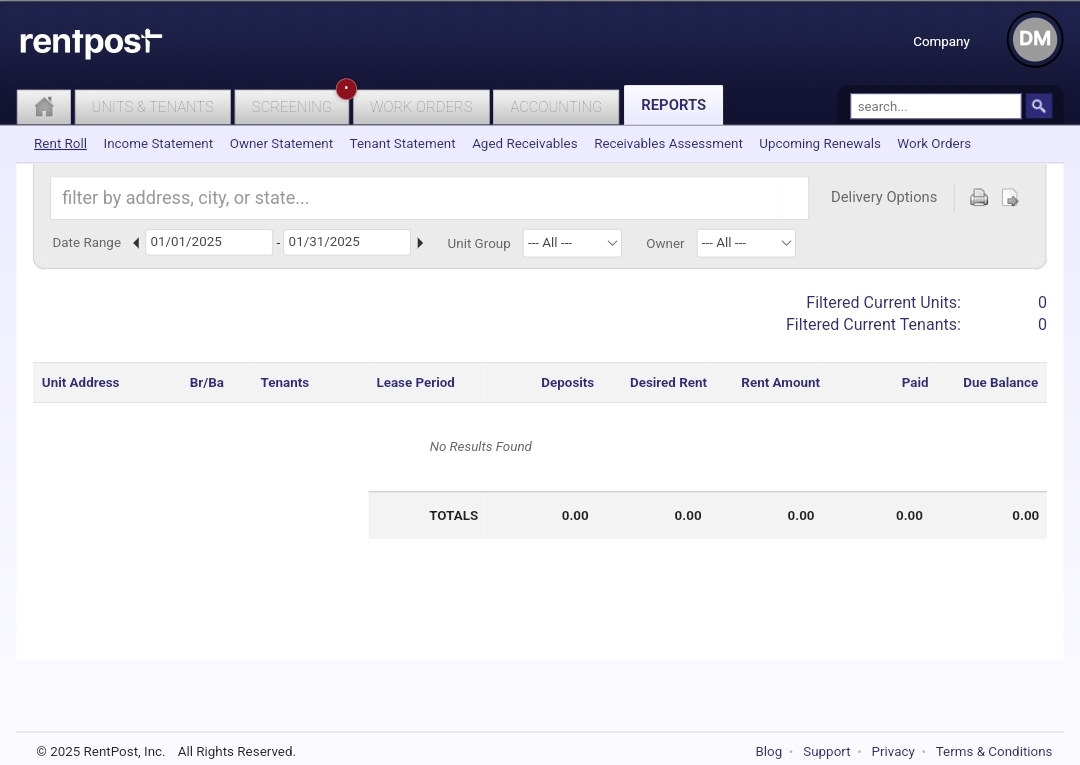Switch to Work Orders tab
Image resolution: width=1080 pixels, height=765 pixels.
422,107
